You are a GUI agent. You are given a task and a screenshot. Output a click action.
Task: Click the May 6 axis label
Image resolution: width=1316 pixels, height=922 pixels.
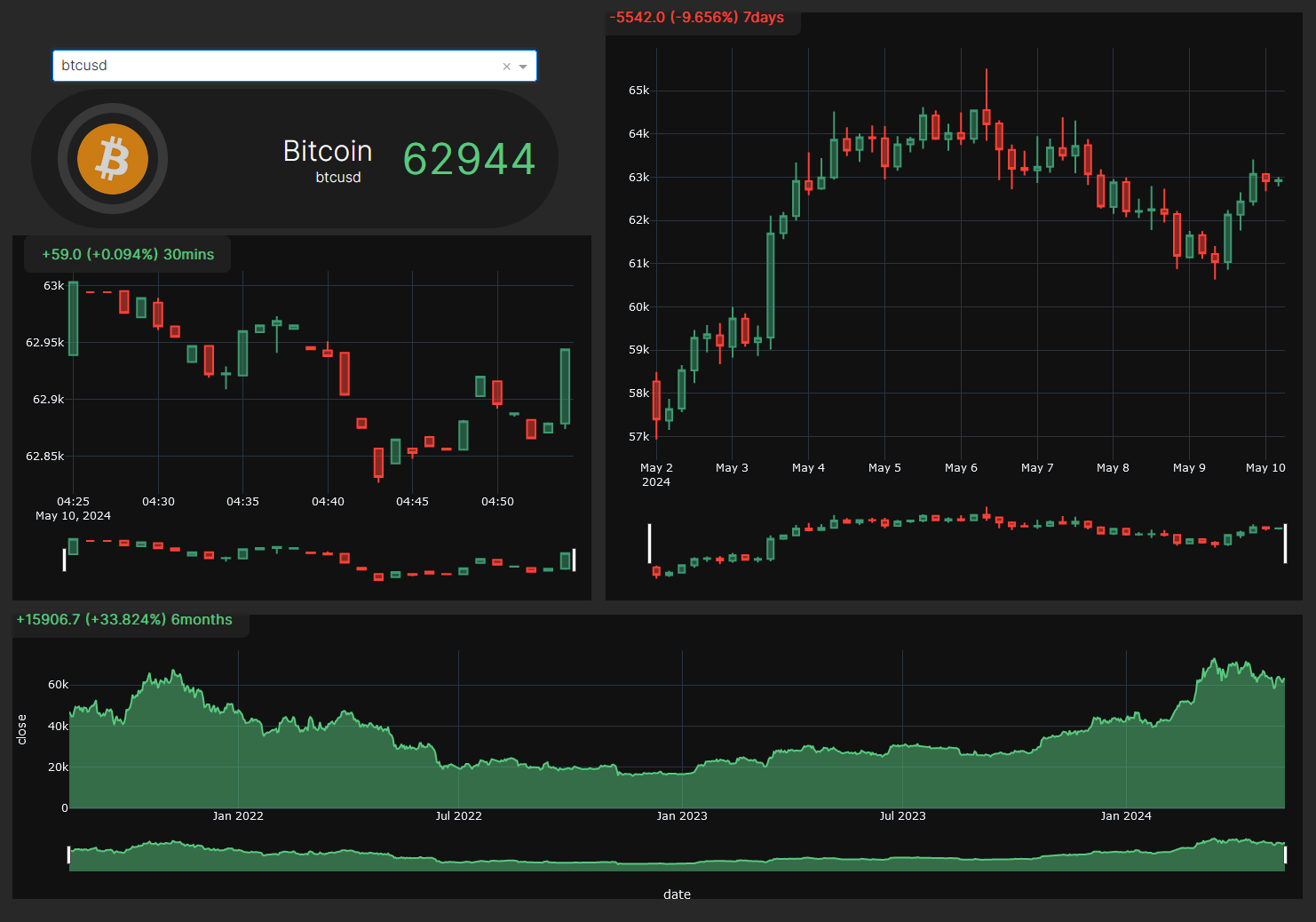pyautogui.click(x=961, y=468)
